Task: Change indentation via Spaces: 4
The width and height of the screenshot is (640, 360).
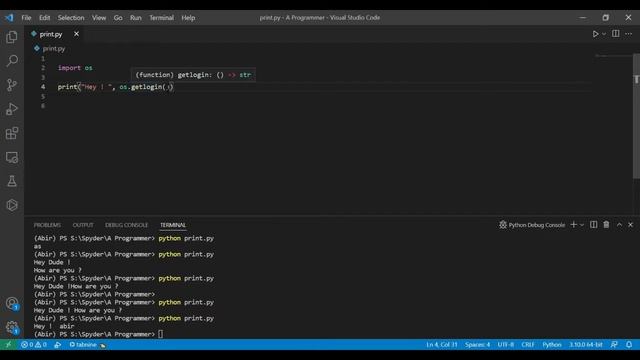Action: point(477,345)
